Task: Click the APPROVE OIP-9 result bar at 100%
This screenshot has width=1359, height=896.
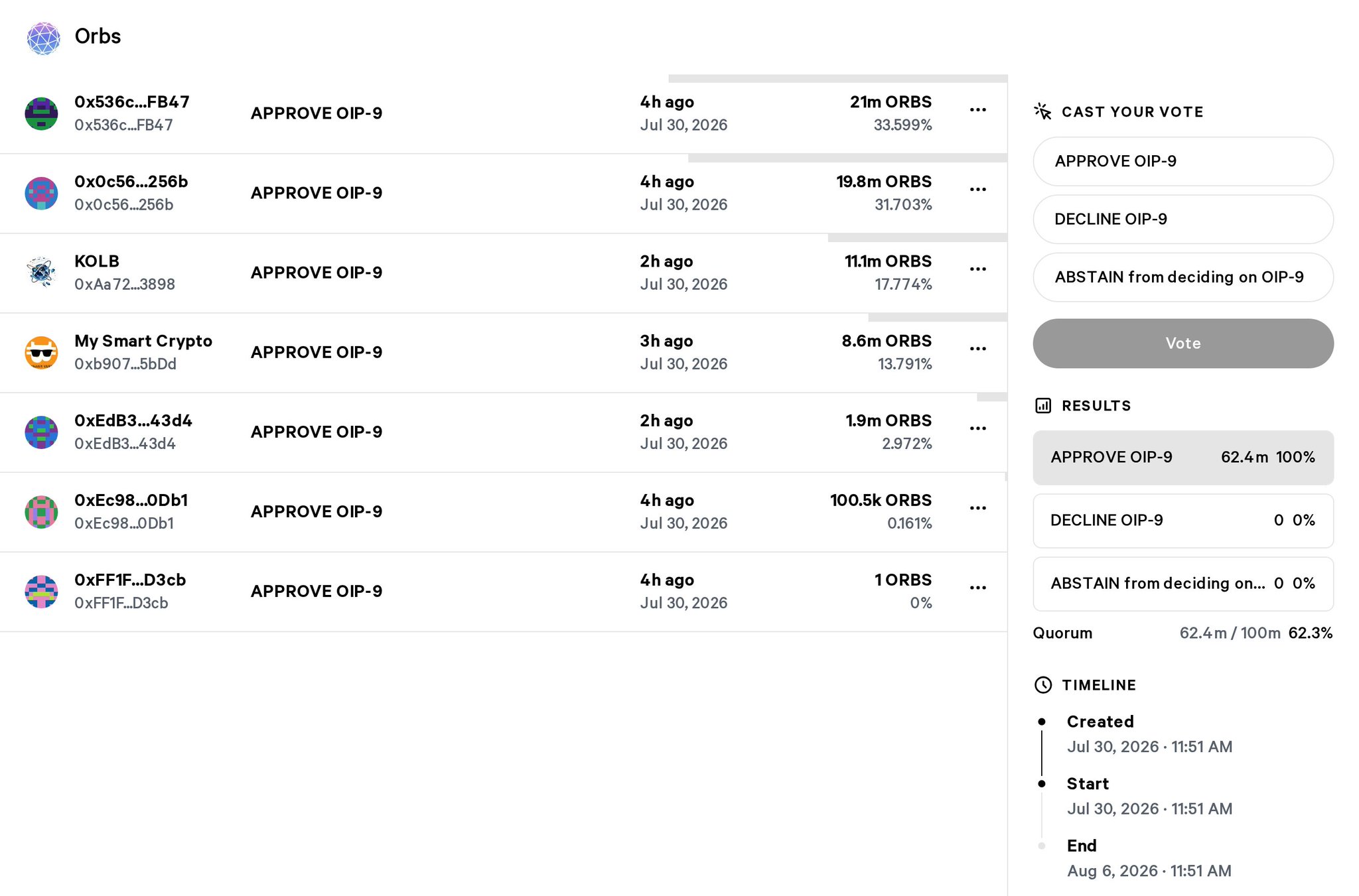Action: click(1183, 458)
